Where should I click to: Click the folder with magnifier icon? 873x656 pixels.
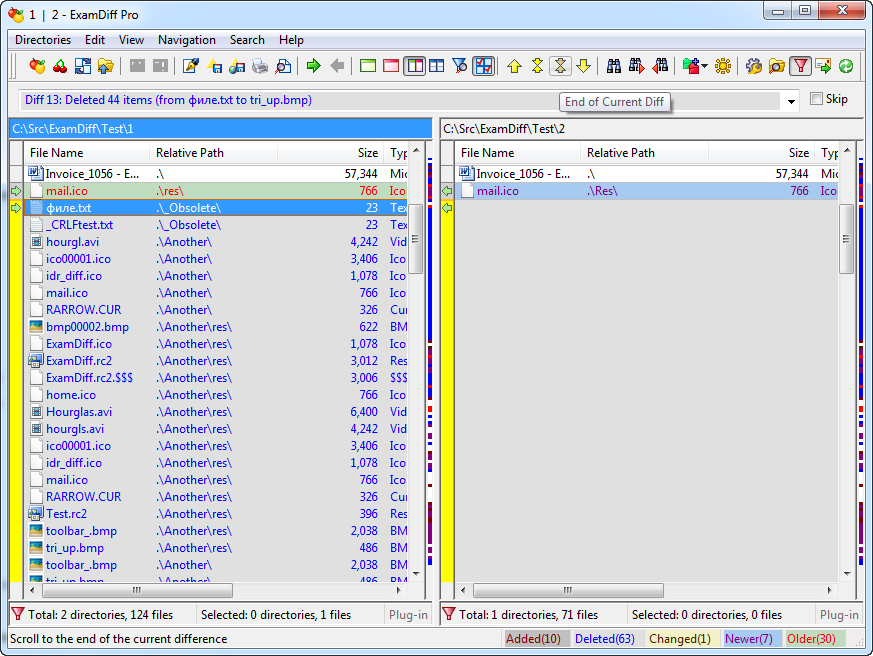(x=777, y=66)
